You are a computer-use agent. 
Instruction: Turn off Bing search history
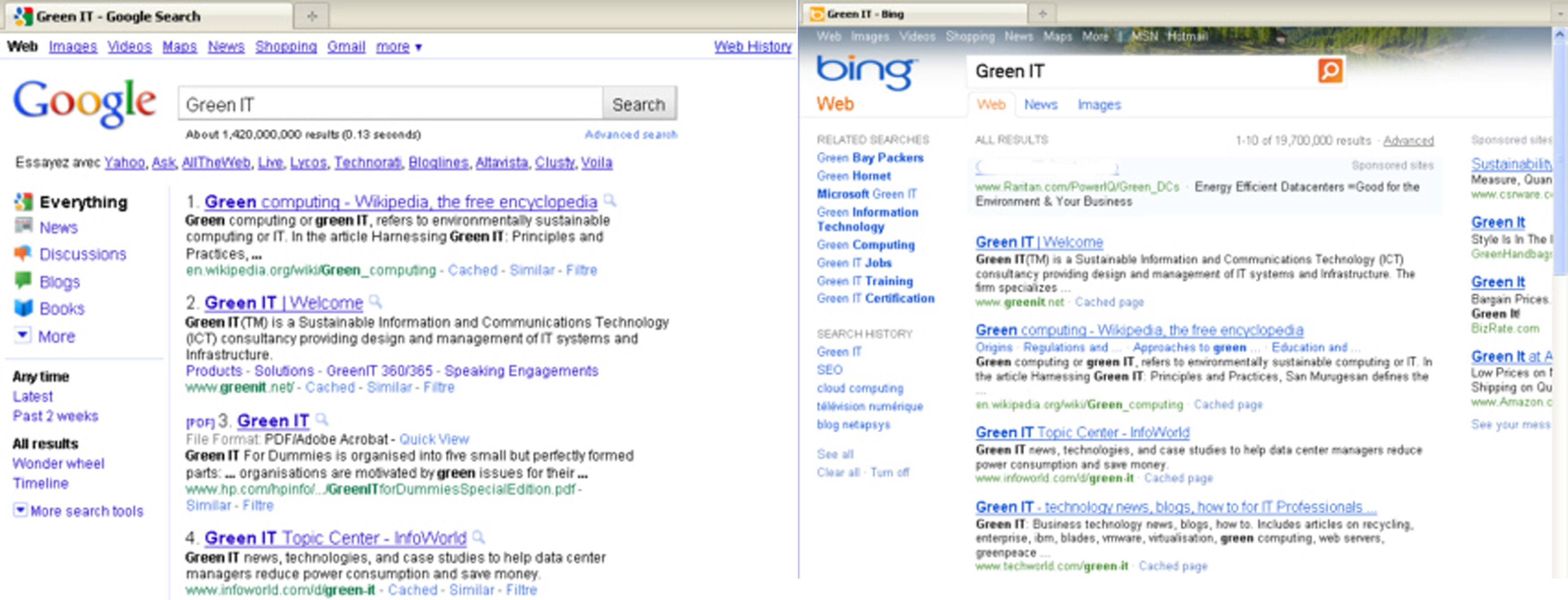(889, 472)
